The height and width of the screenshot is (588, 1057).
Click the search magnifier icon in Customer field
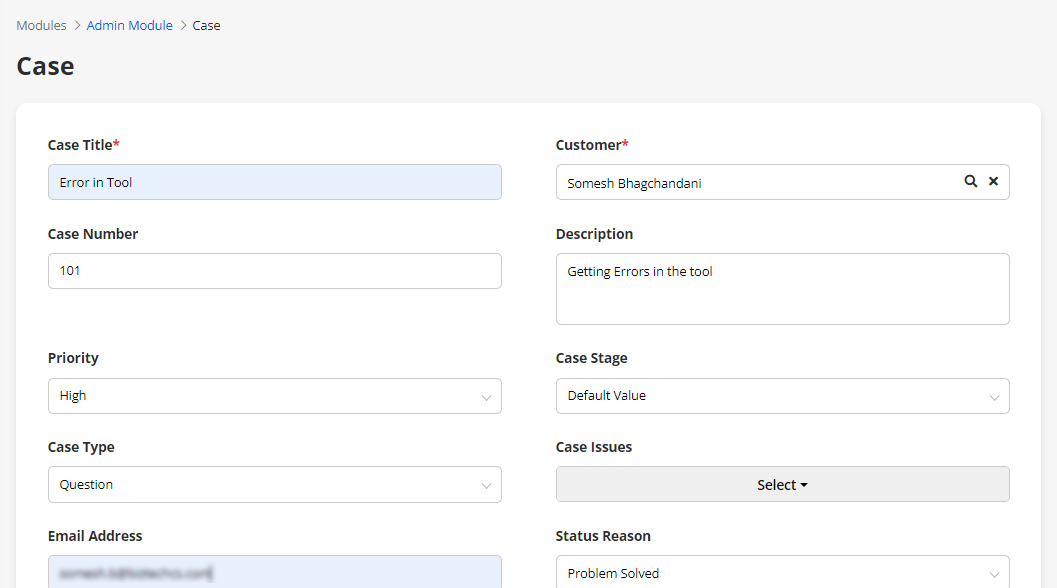[x=970, y=182]
